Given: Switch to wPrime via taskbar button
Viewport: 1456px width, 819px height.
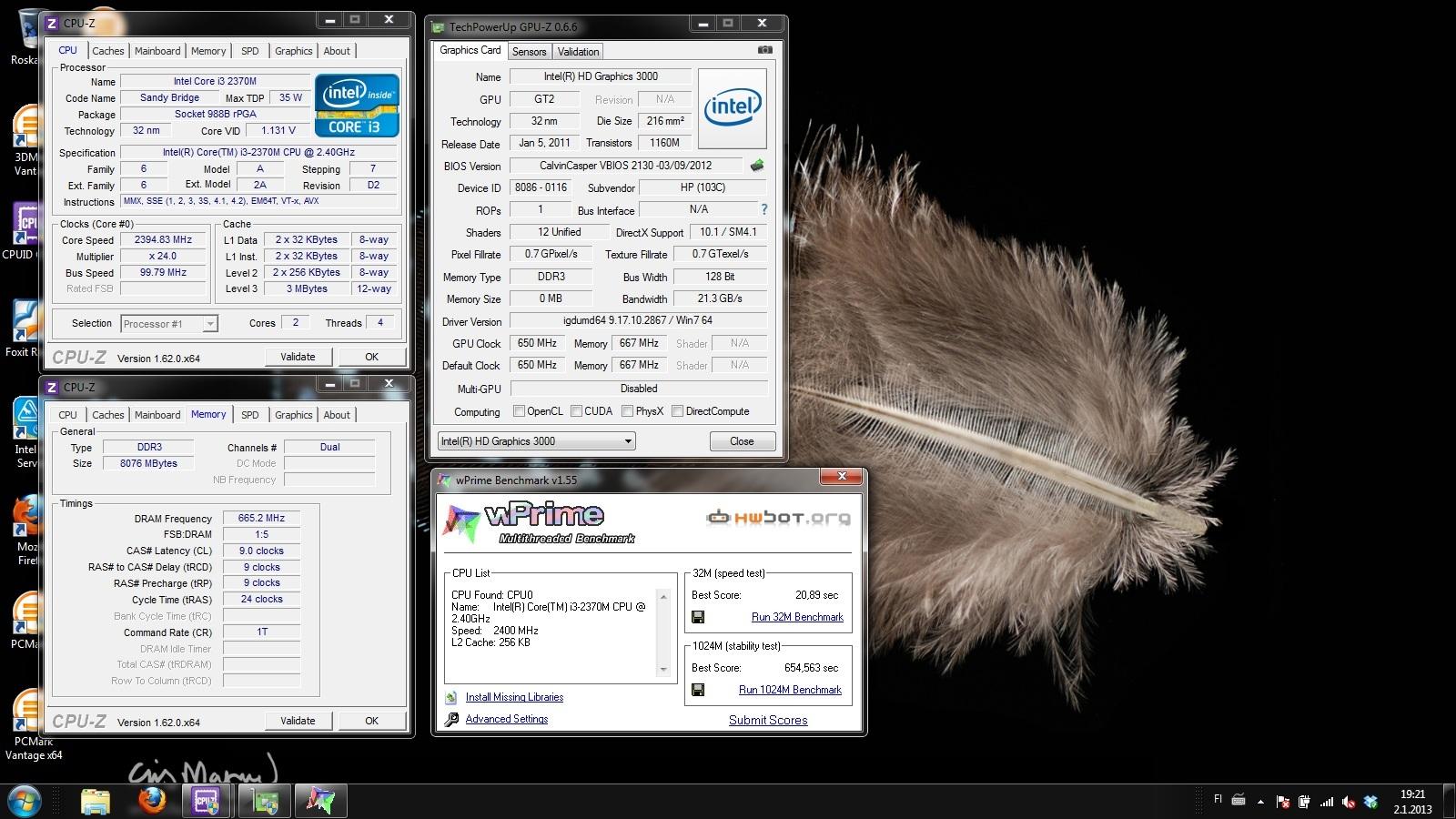Looking at the screenshot, I should tap(320, 801).
